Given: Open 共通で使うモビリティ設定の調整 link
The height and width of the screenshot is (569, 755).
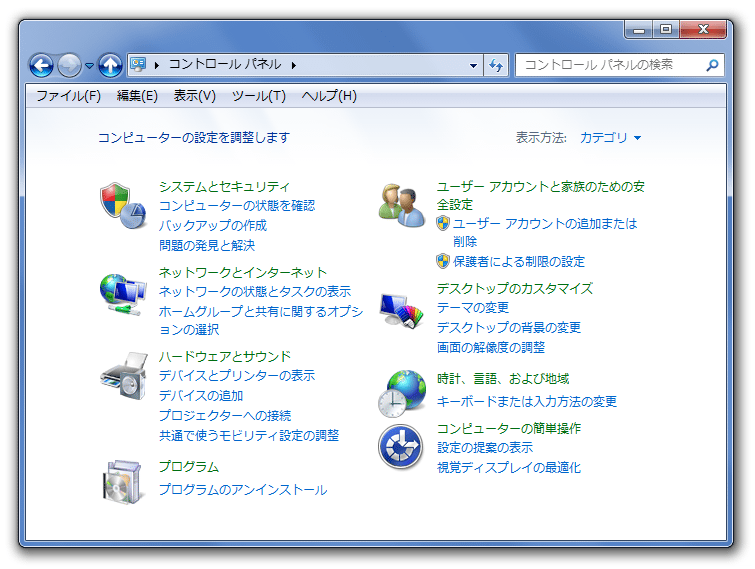Looking at the screenshot, I should click(x=249, y=436).
